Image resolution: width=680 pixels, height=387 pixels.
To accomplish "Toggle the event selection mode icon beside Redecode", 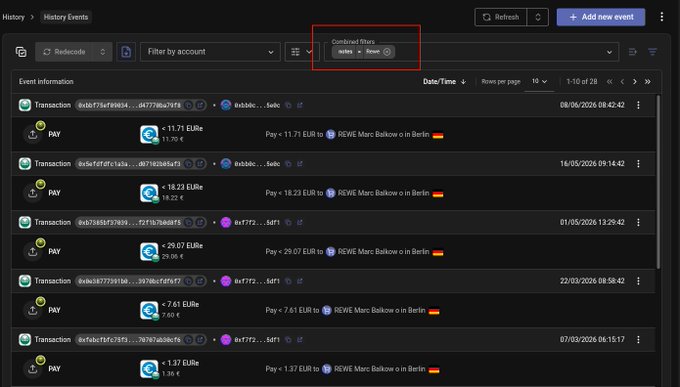I will coord(21,52).
